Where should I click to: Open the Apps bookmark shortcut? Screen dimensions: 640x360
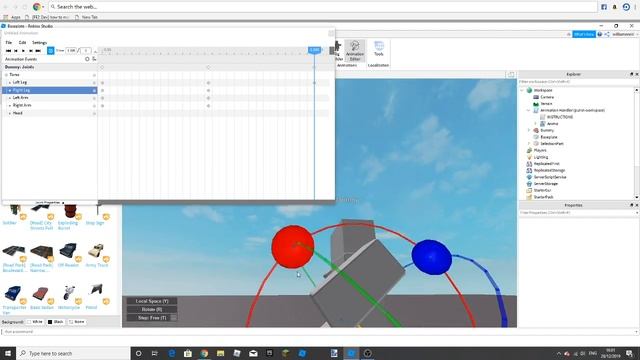point(12,17)
